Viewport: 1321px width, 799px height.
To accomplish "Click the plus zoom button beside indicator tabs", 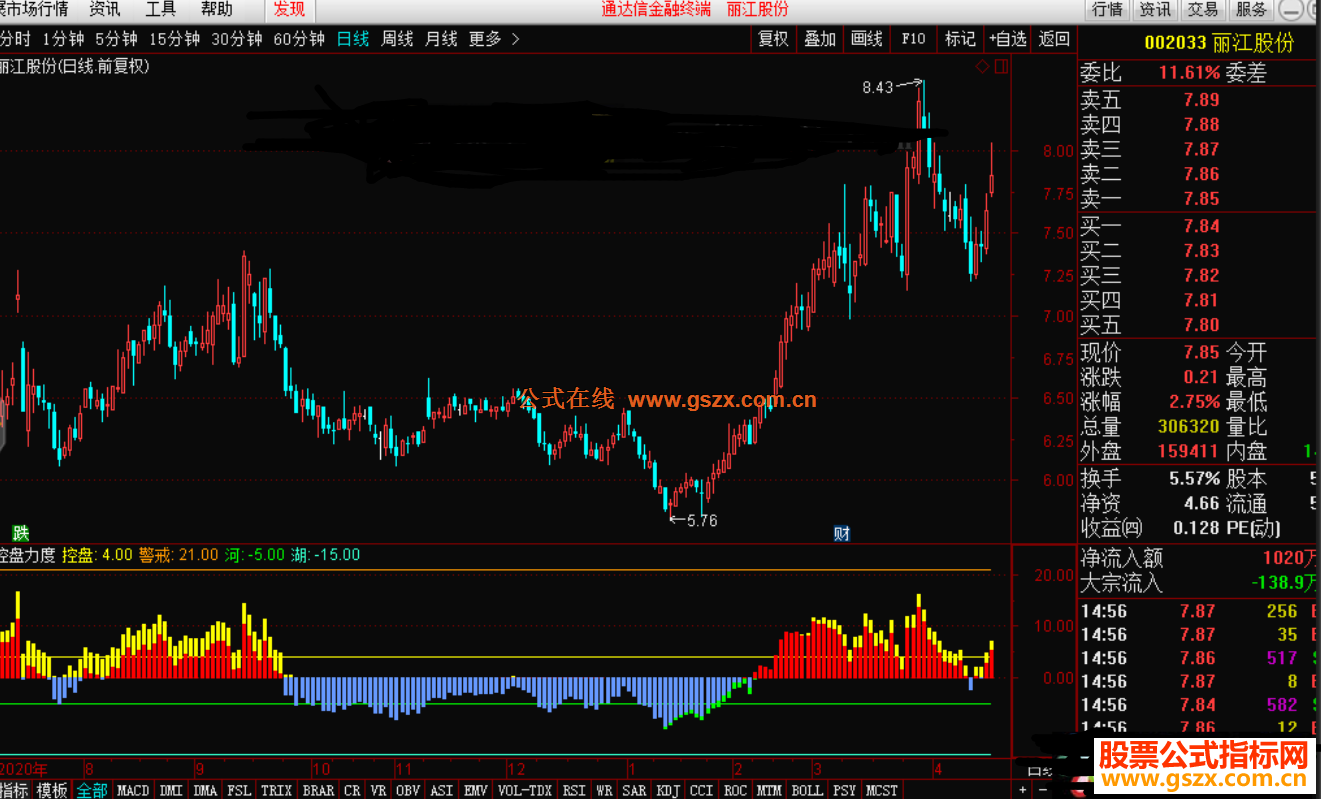I will pyautogui.click(x=1022, y=790).
